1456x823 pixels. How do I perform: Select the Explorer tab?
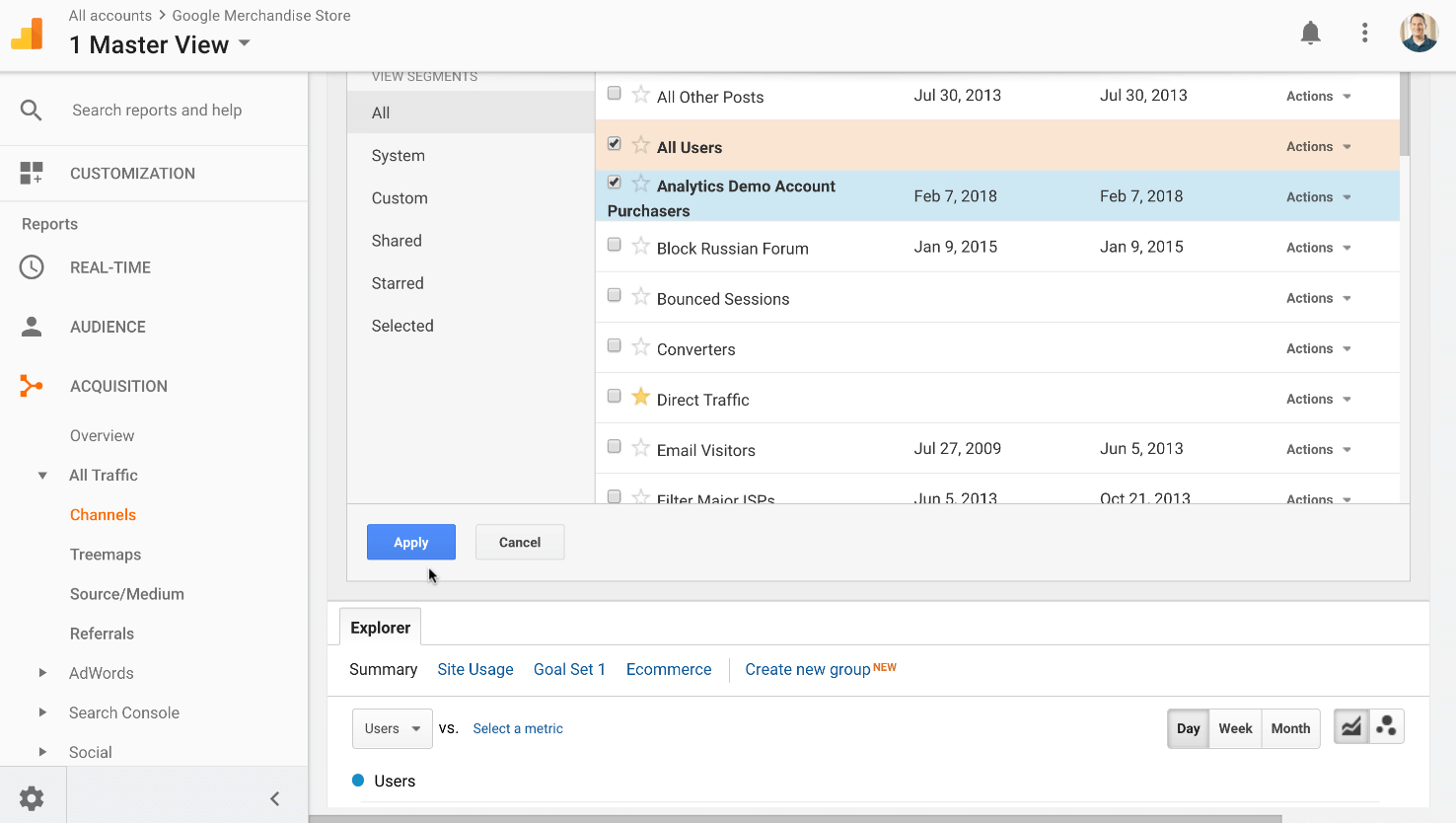pos(381,628)
